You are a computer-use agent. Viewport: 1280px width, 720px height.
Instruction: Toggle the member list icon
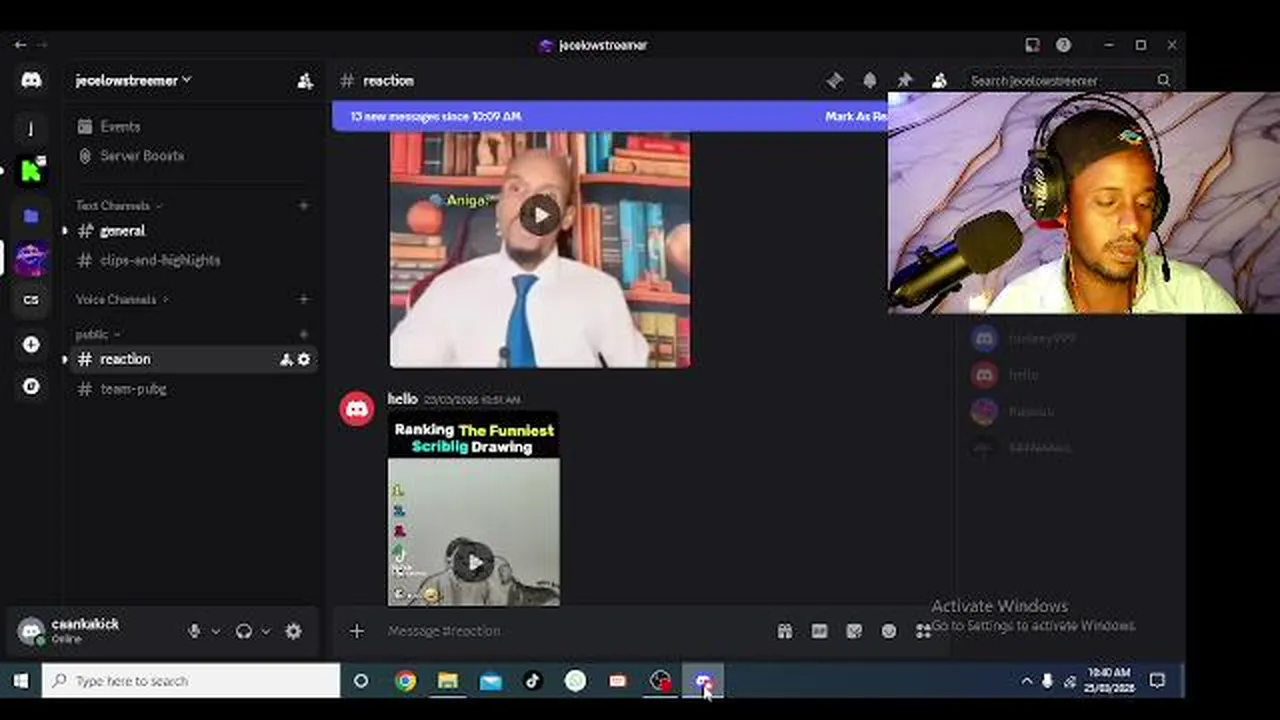(939, 81)
